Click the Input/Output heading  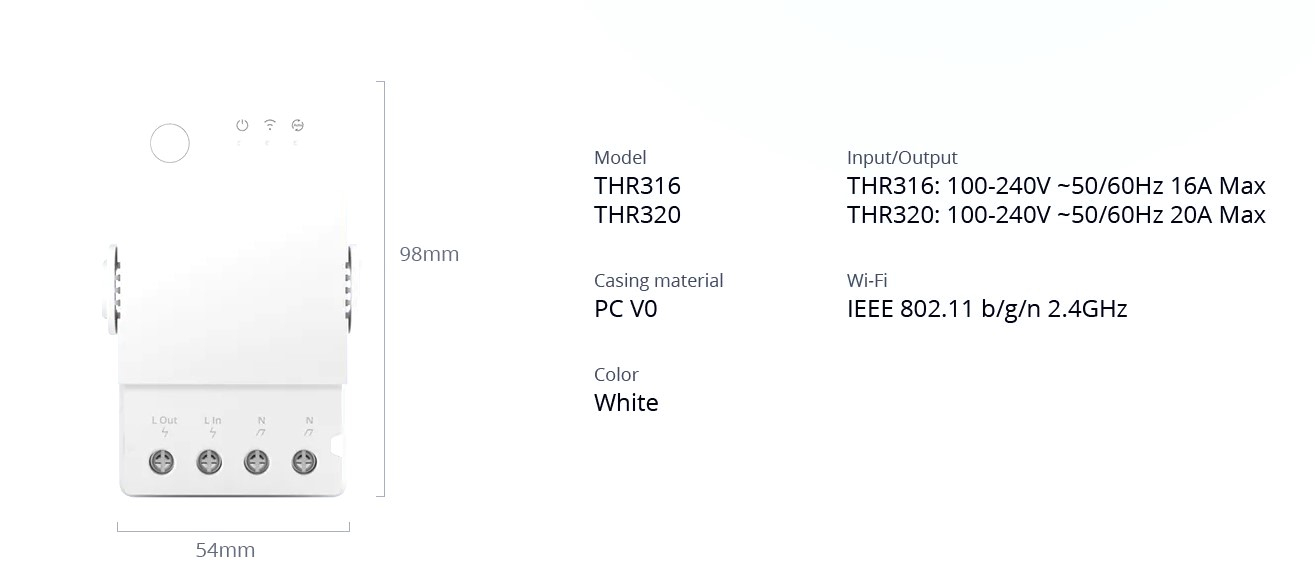pos(902,158)
